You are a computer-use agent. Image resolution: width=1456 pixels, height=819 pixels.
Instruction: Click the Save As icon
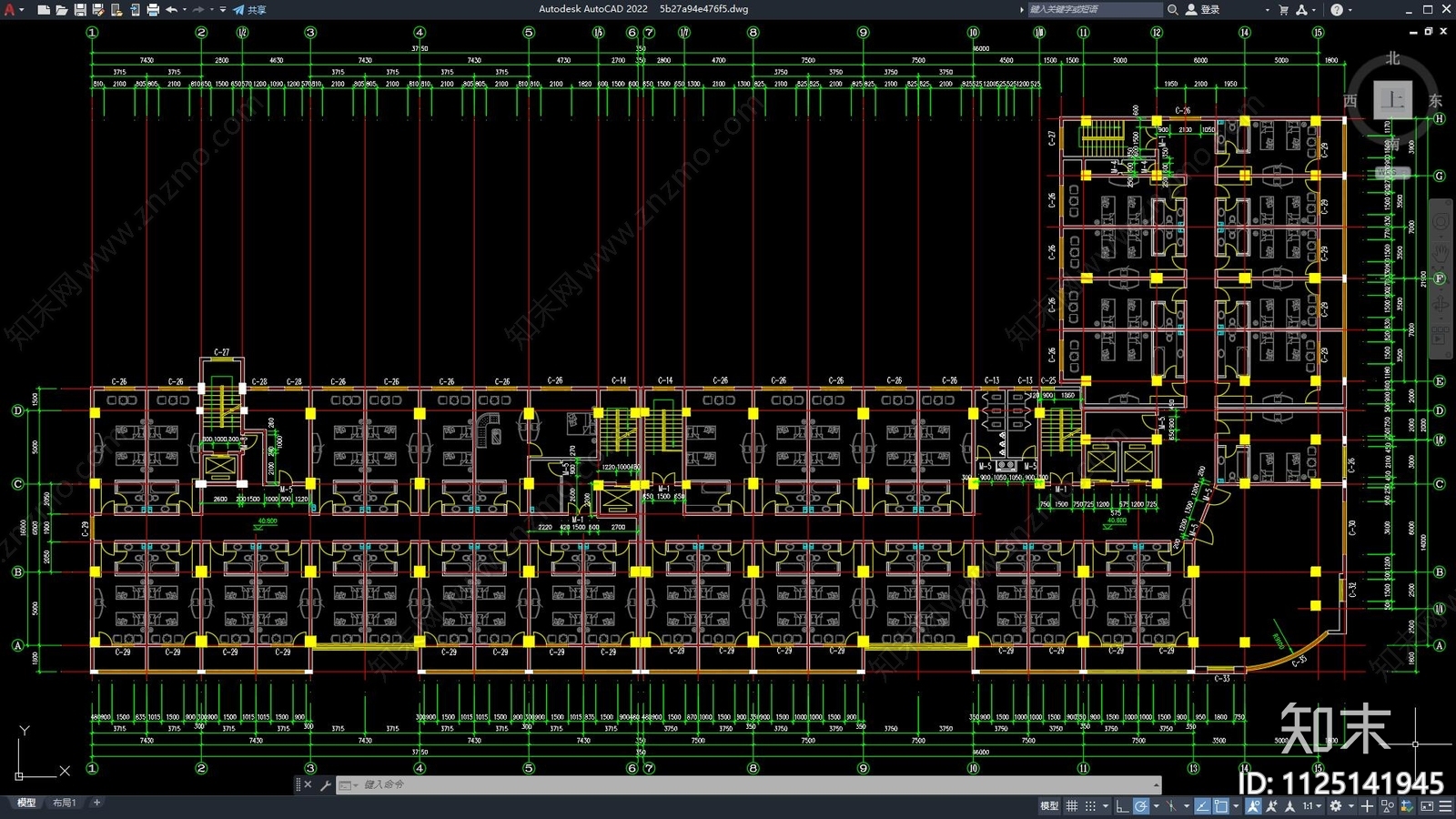(x=97, y=10)
